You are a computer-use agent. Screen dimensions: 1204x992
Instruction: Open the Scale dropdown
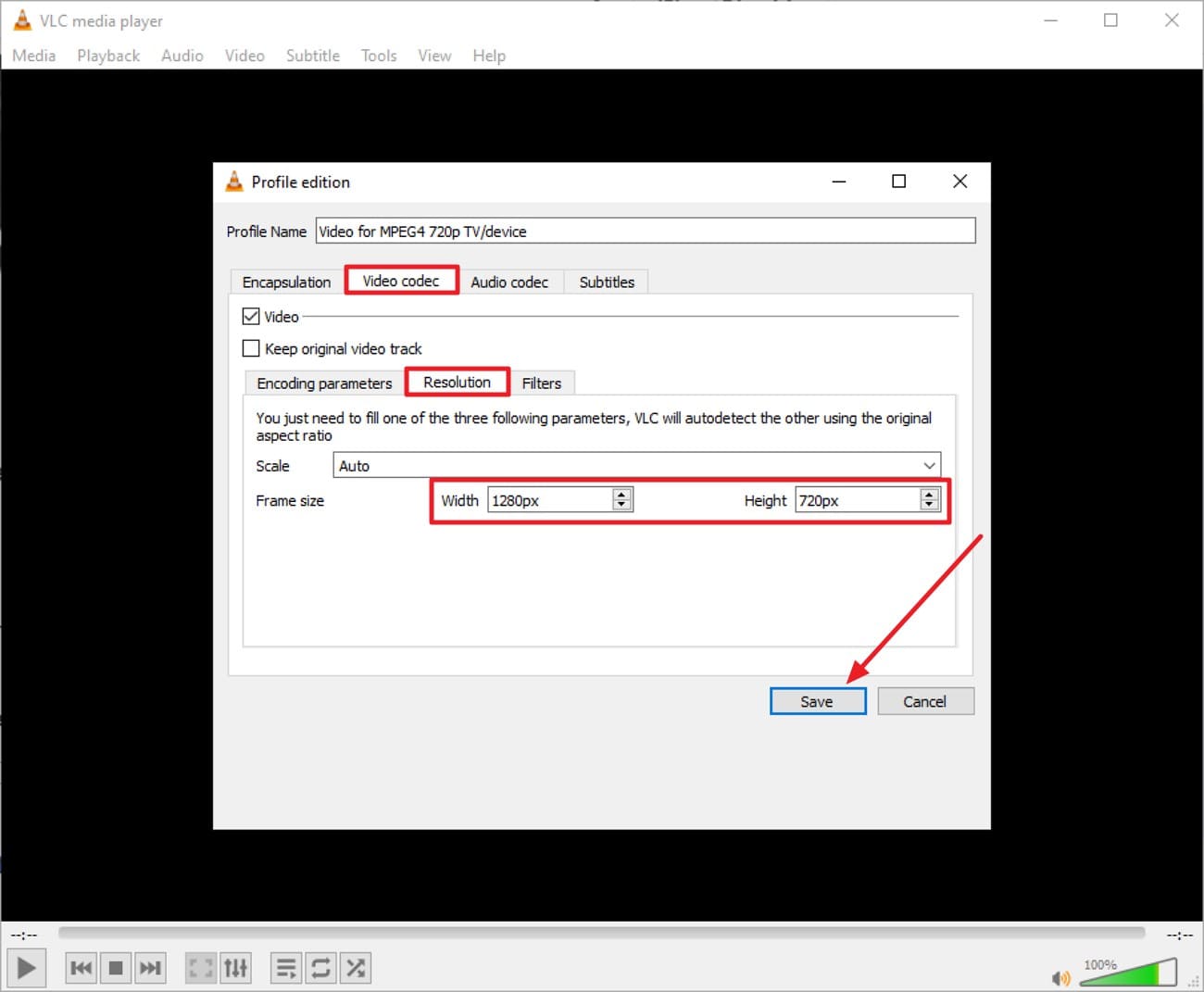point(929,465)
